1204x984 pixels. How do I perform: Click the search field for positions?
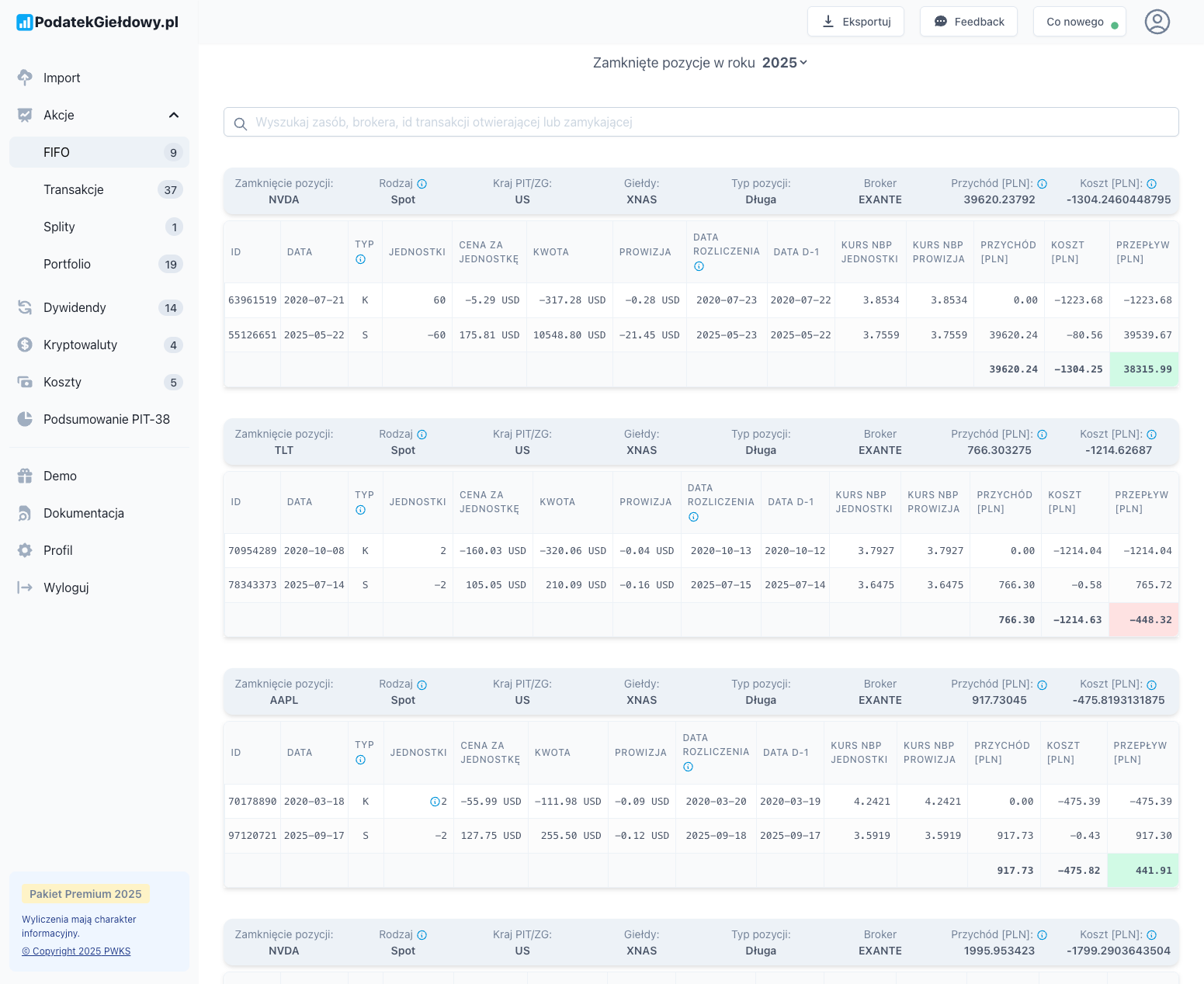[701, 122]
